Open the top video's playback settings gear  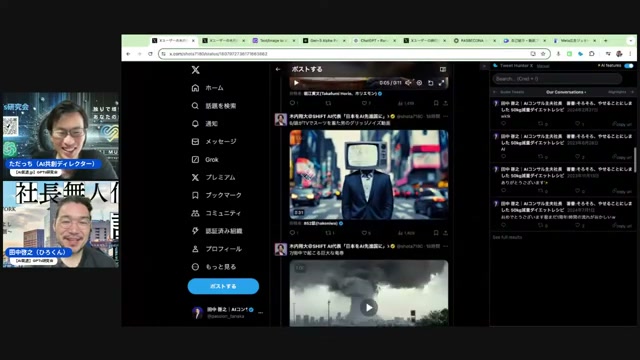coord(419,83)
